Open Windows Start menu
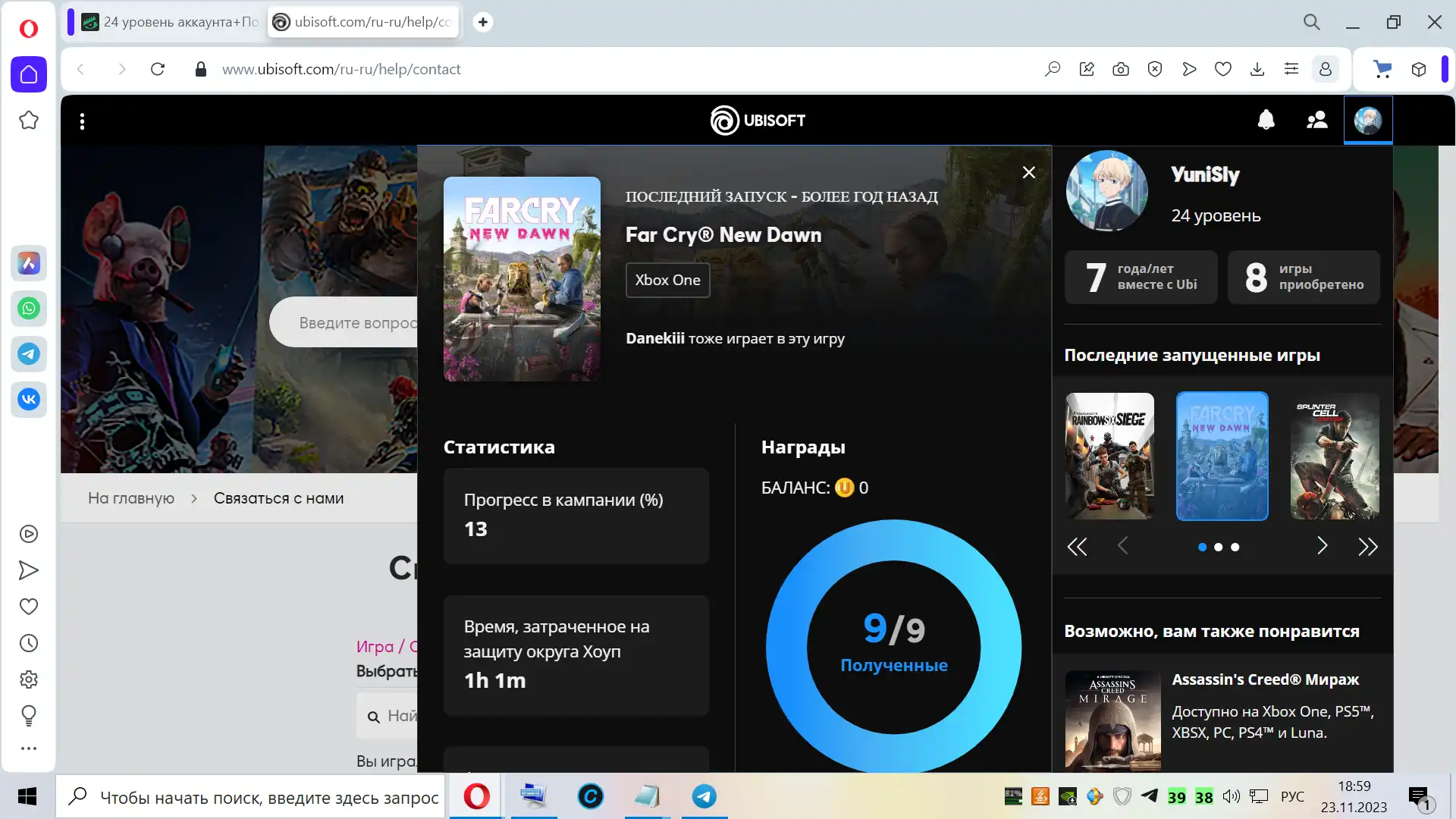Screen dimensions: 1456x819 [x=27, y=796]
